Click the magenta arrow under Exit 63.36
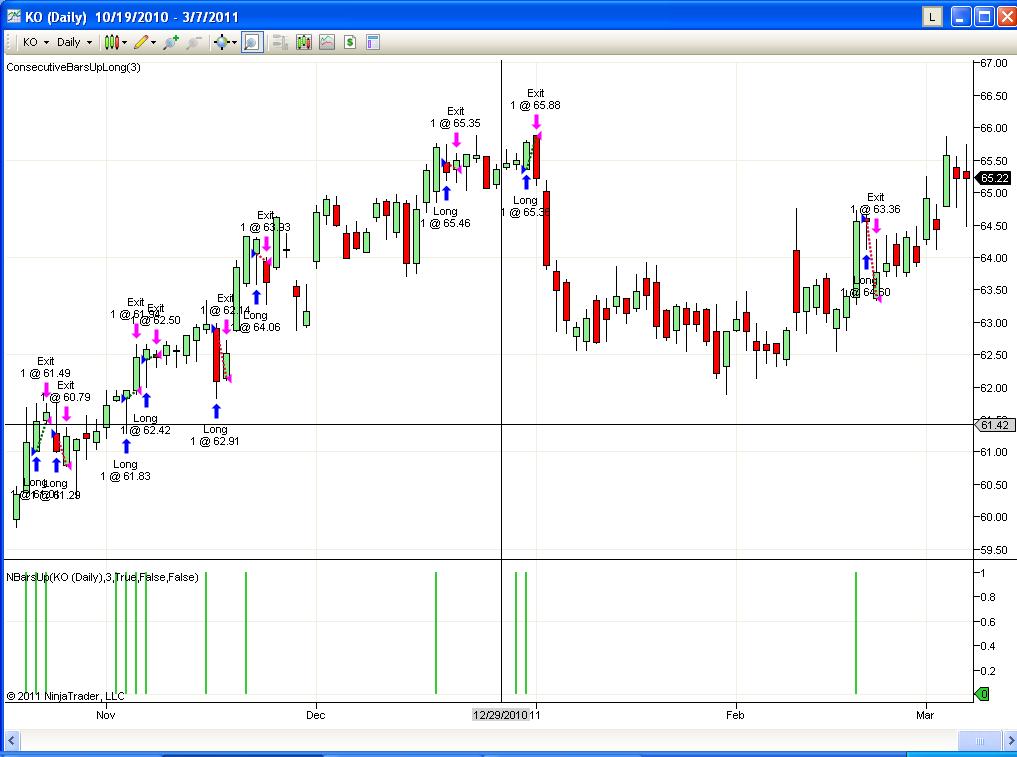Screen dimensions: 1017x757 point(876,226)
